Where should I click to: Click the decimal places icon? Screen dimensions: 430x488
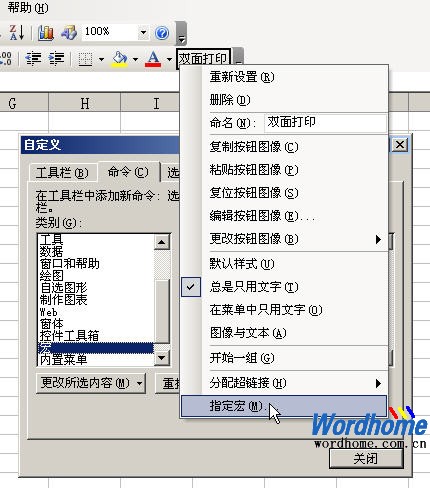pyautogui.click(x=6, y=59)
